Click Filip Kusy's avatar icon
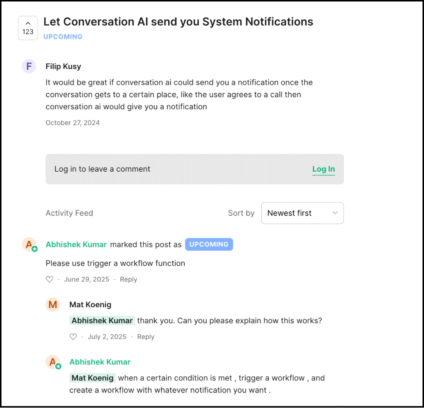Image resolution: width=424 pixels, height=408 pixels. click(x=29, y=66)
